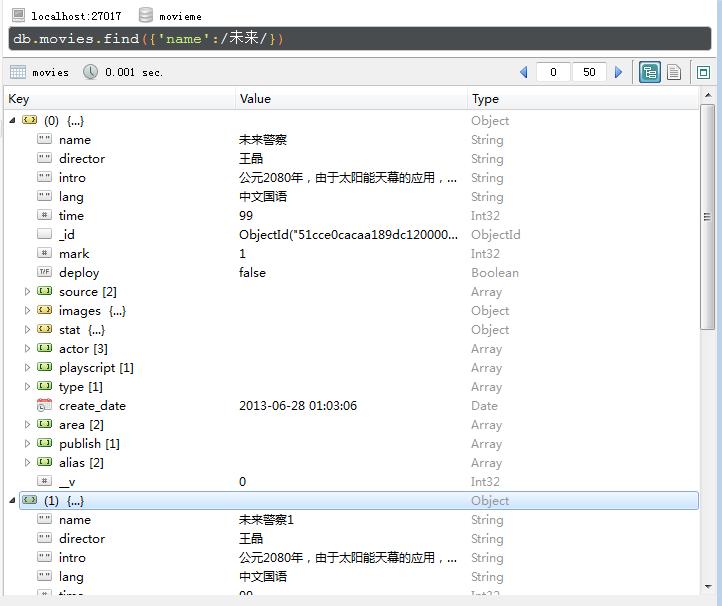
Task: Click the localhost:27017 server icon
Action: [x=18, y=16]
